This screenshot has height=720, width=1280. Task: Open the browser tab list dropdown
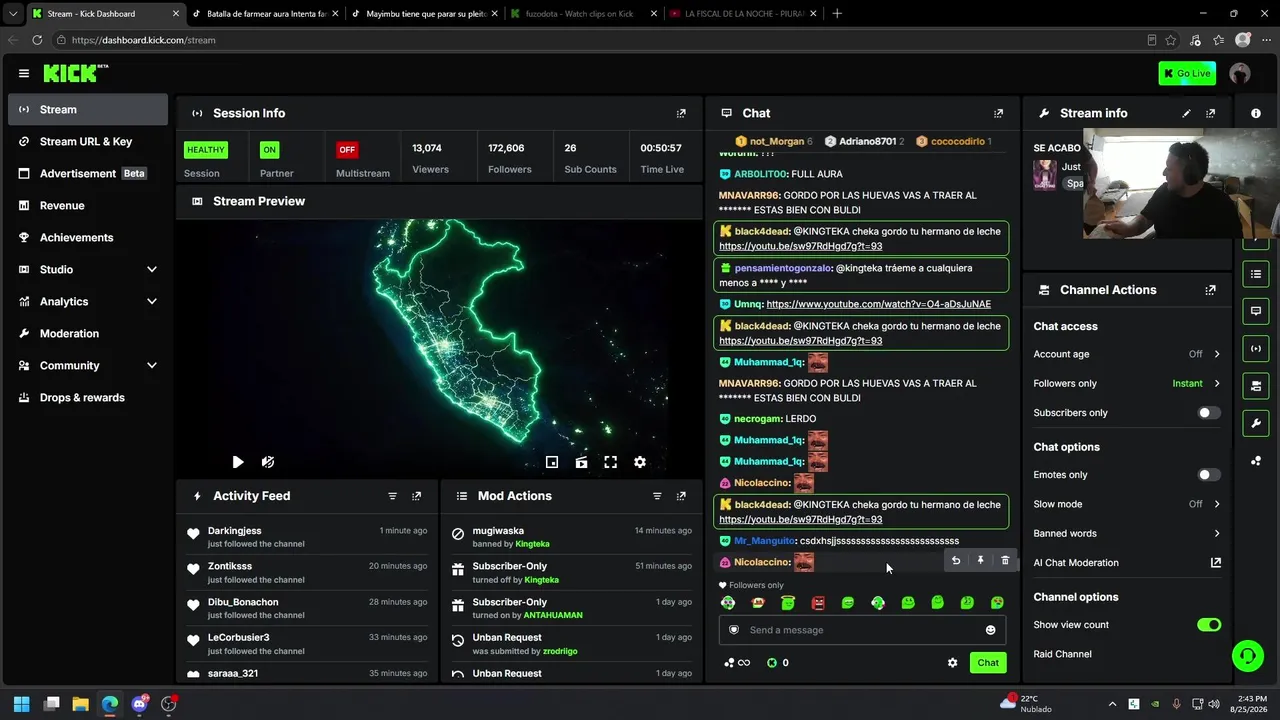coord(13,14)
